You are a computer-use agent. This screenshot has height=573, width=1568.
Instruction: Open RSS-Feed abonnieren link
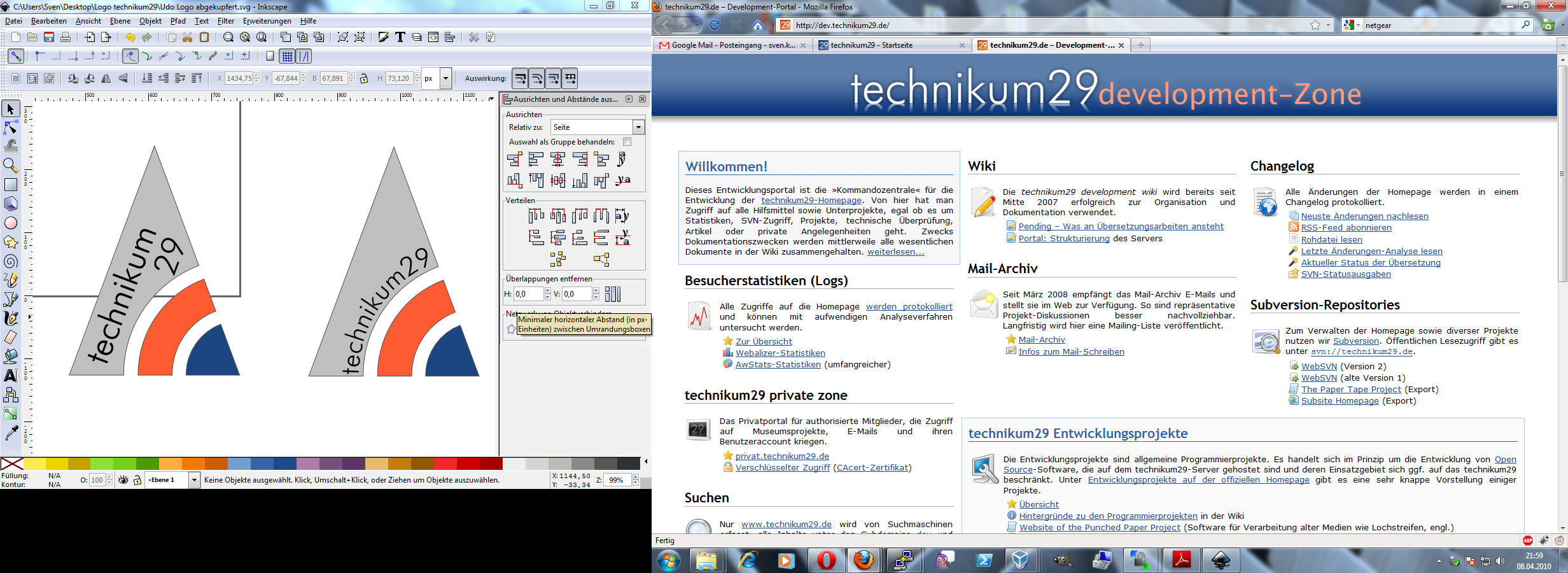1346,228
